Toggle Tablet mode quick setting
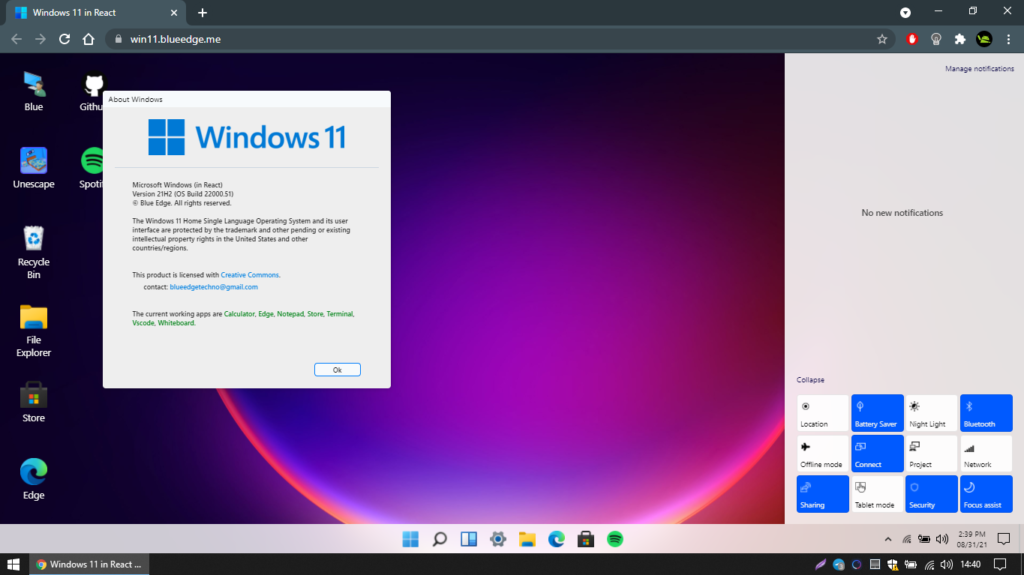This screenshot has height=575, width=1024. (x=877, y=494)
